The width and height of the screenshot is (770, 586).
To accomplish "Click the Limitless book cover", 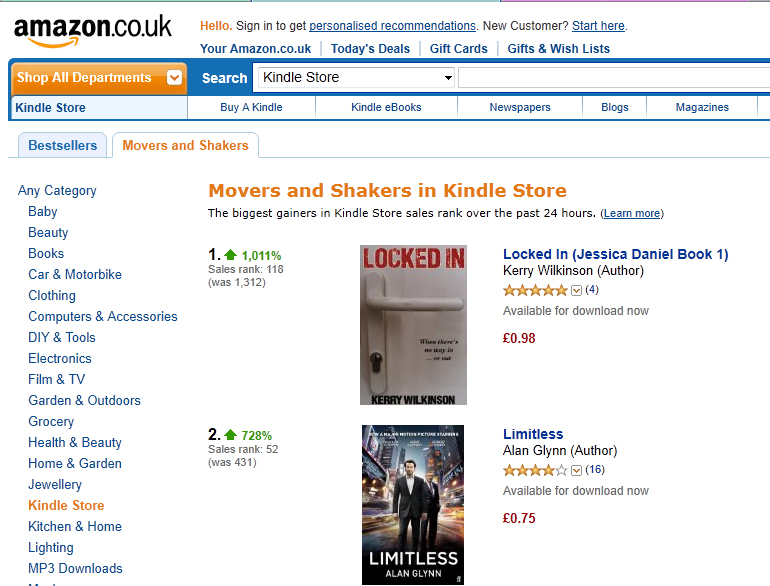I will [x=413, y=505].
